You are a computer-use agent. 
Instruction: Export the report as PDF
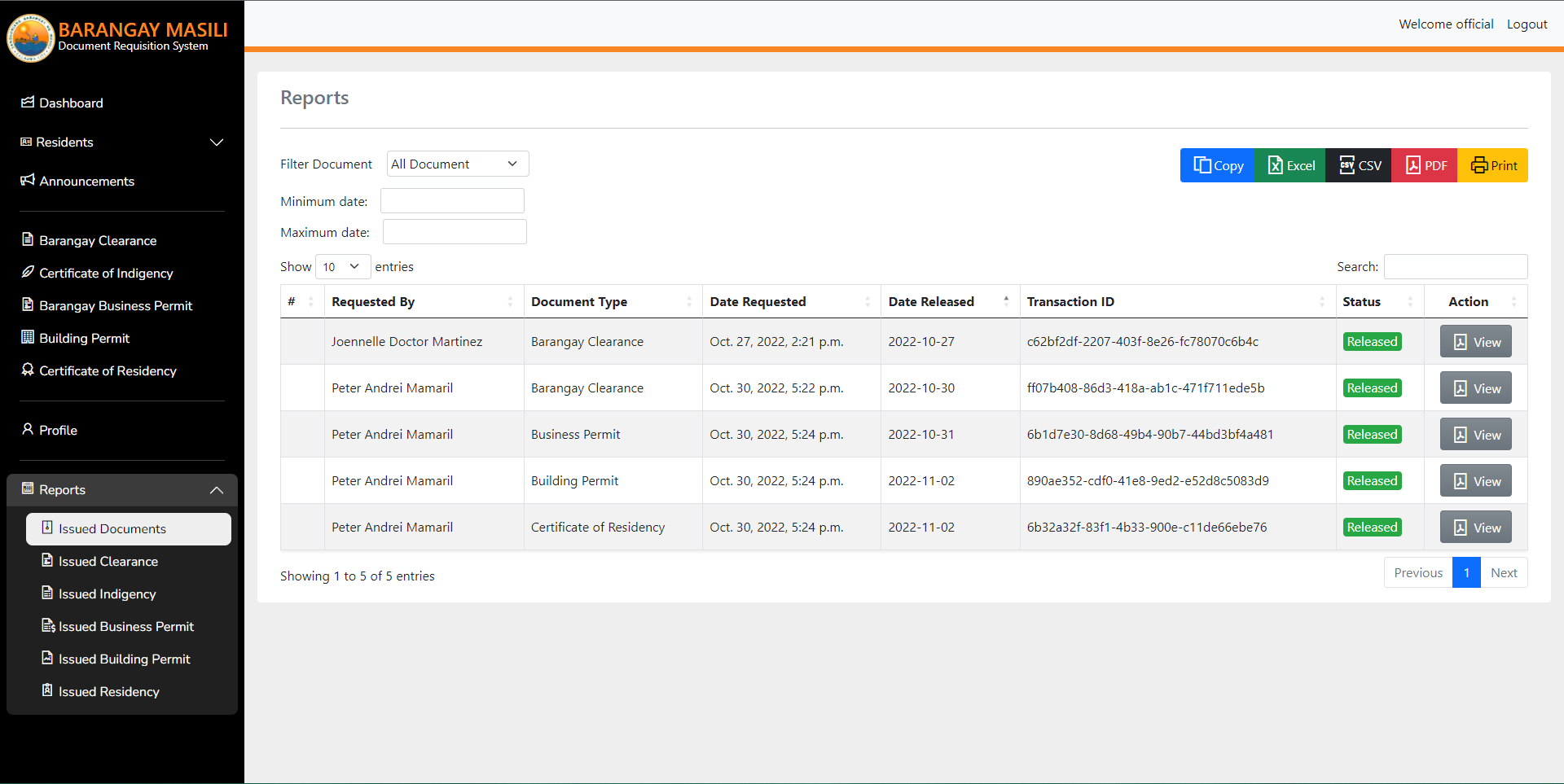pyautogui.click(x=1424, y=165)
